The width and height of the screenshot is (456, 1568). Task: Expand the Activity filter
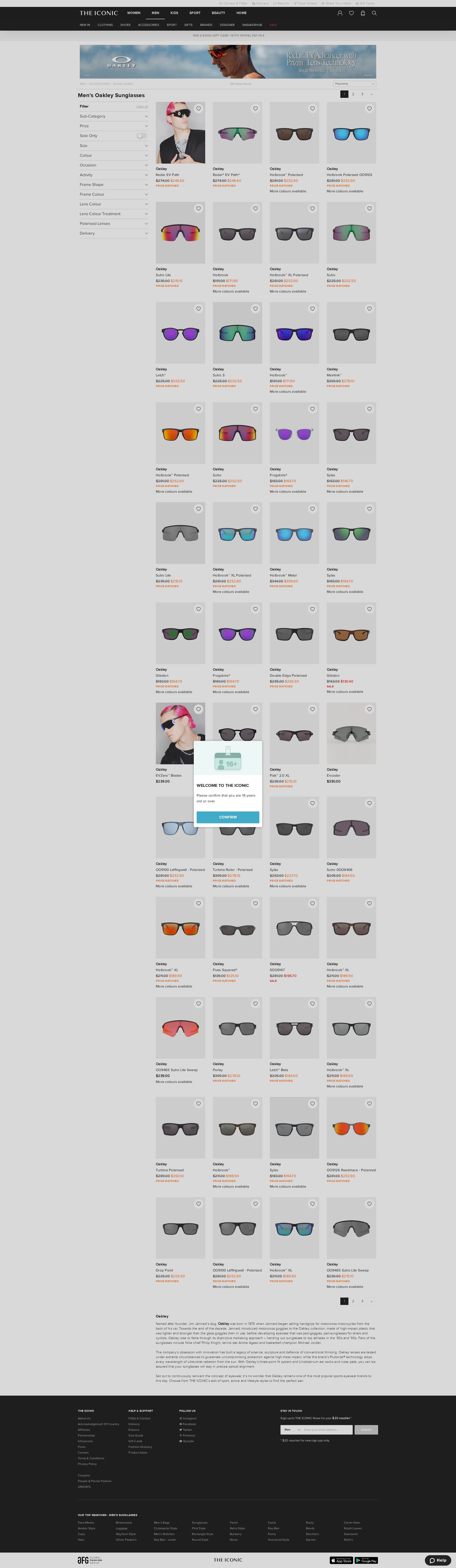click(x=113, y=175)
